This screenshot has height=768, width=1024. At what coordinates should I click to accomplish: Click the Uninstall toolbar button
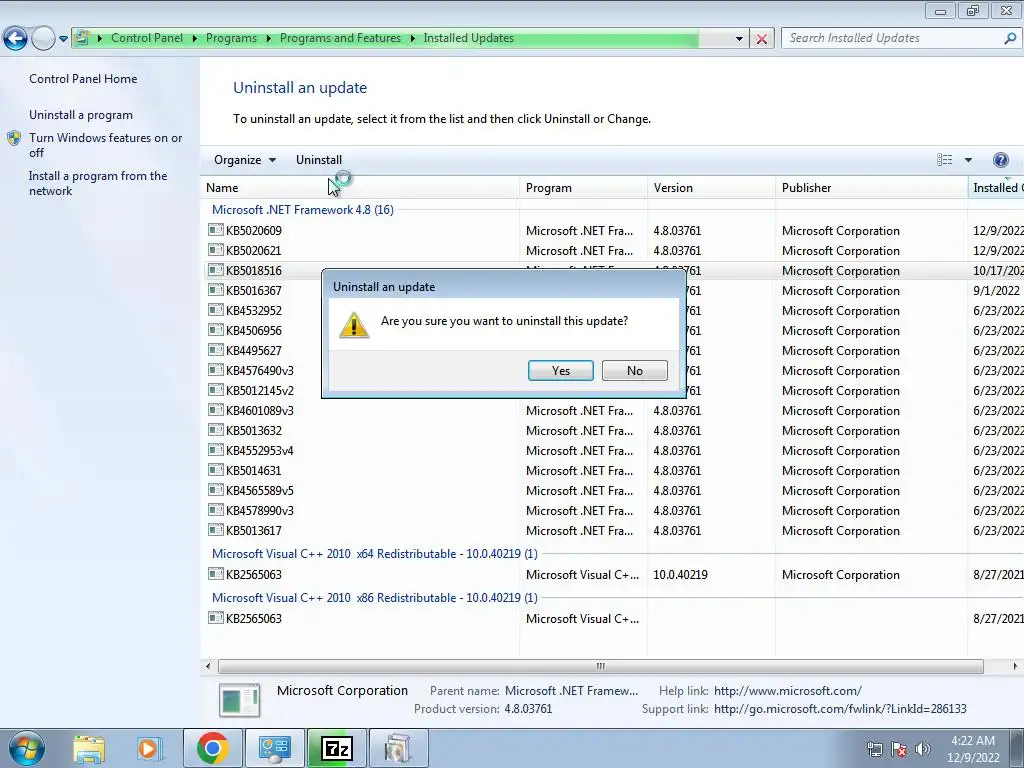click(x=319, y=160)
